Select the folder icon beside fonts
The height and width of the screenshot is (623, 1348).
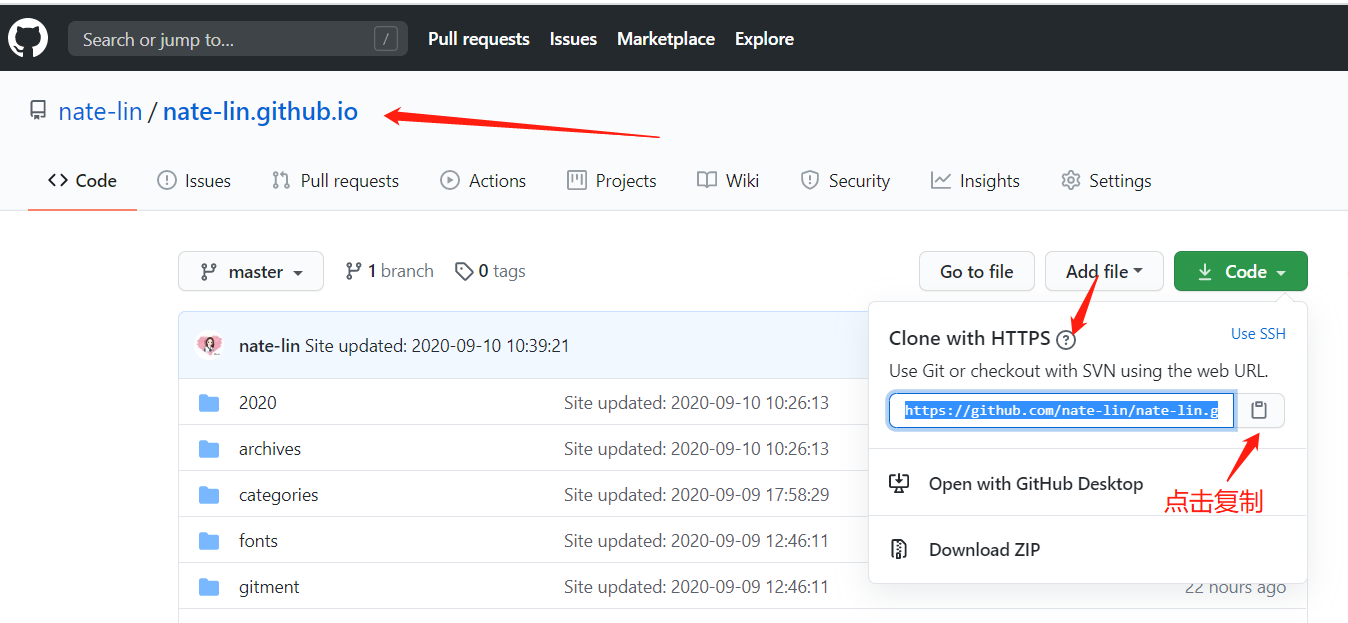(209, 541)
